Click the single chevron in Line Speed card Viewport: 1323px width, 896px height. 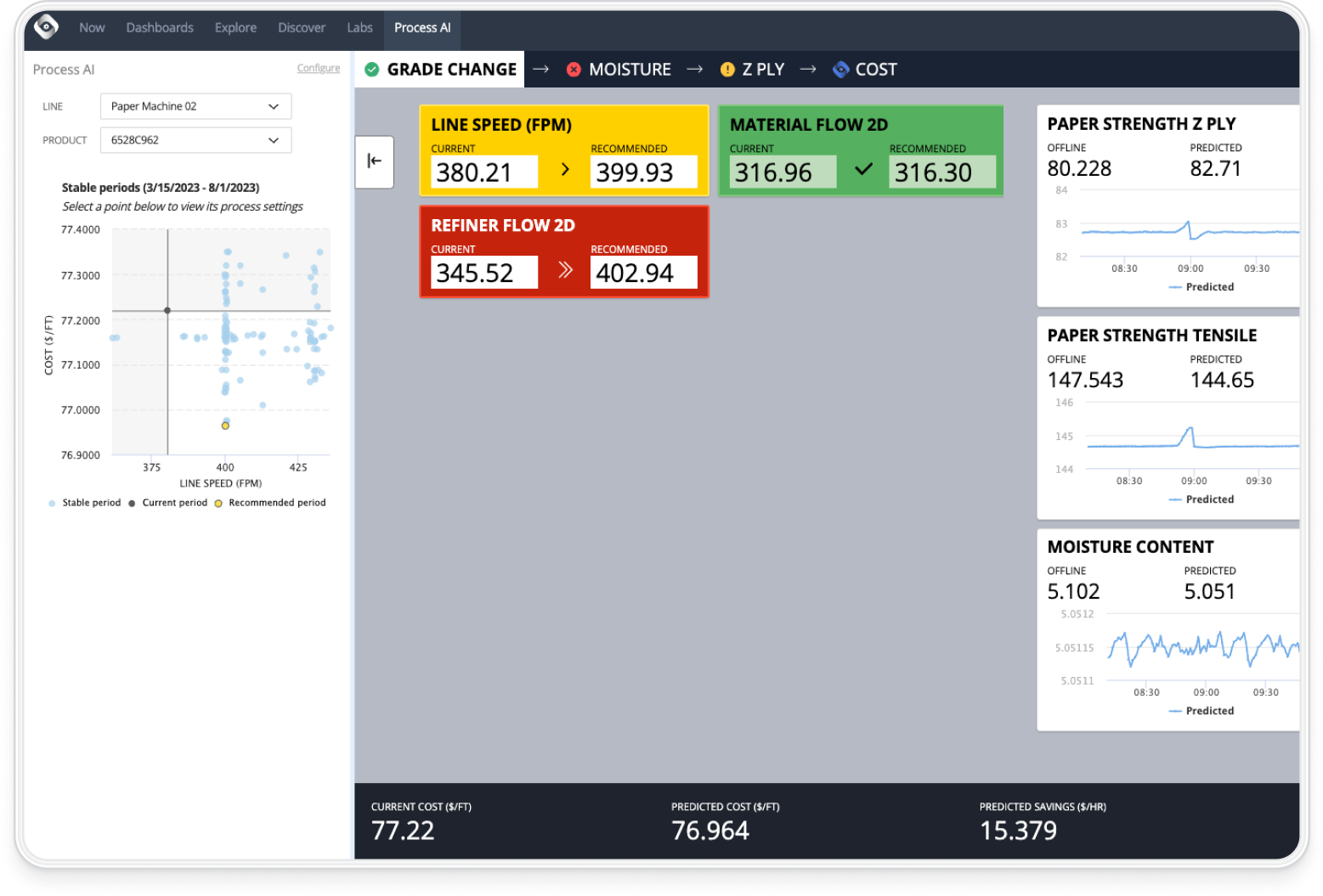point(565,170)
